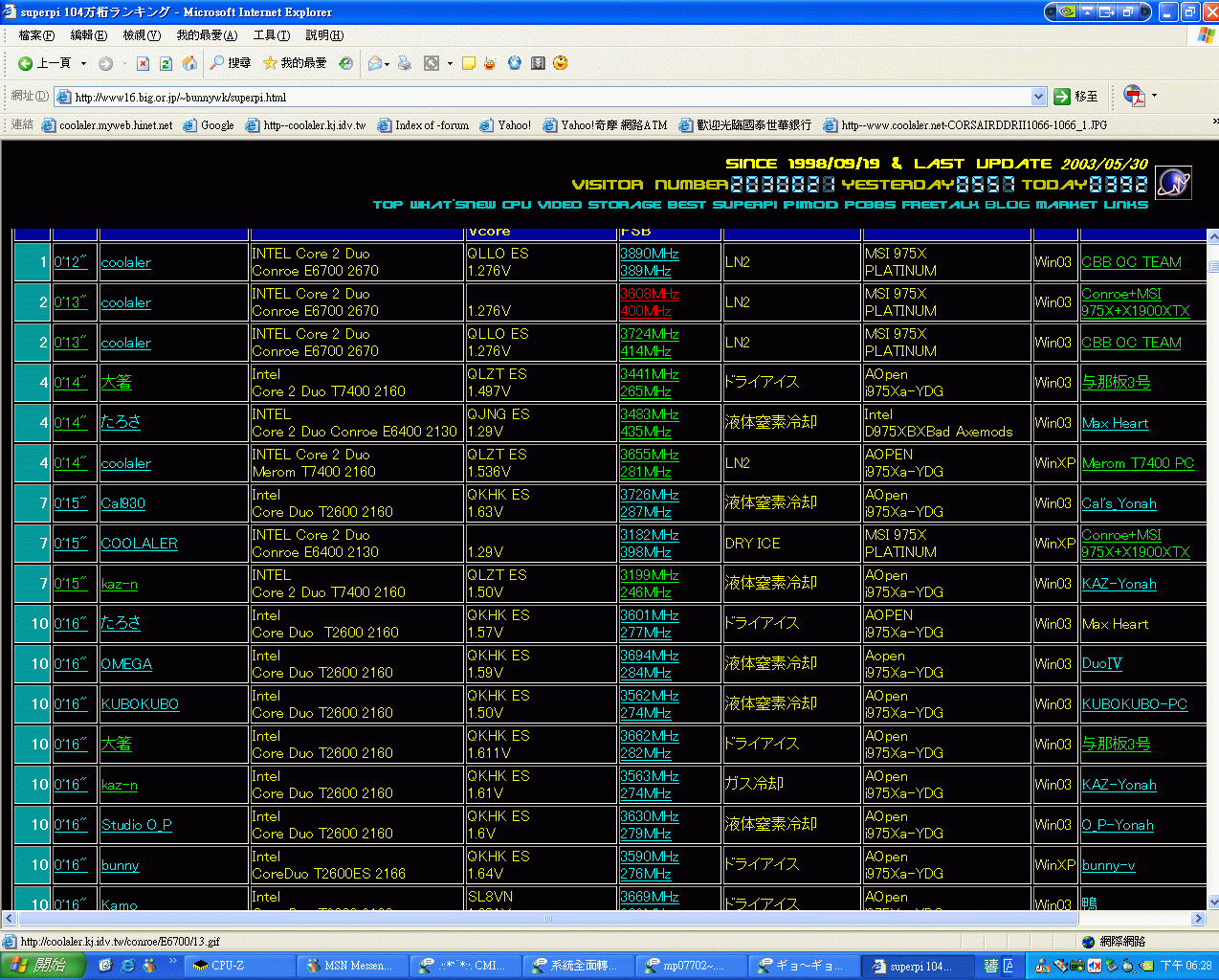Open the KUBOKUBO user link
The width and height of the screenshot is (1219, 980).
(140, 704)
